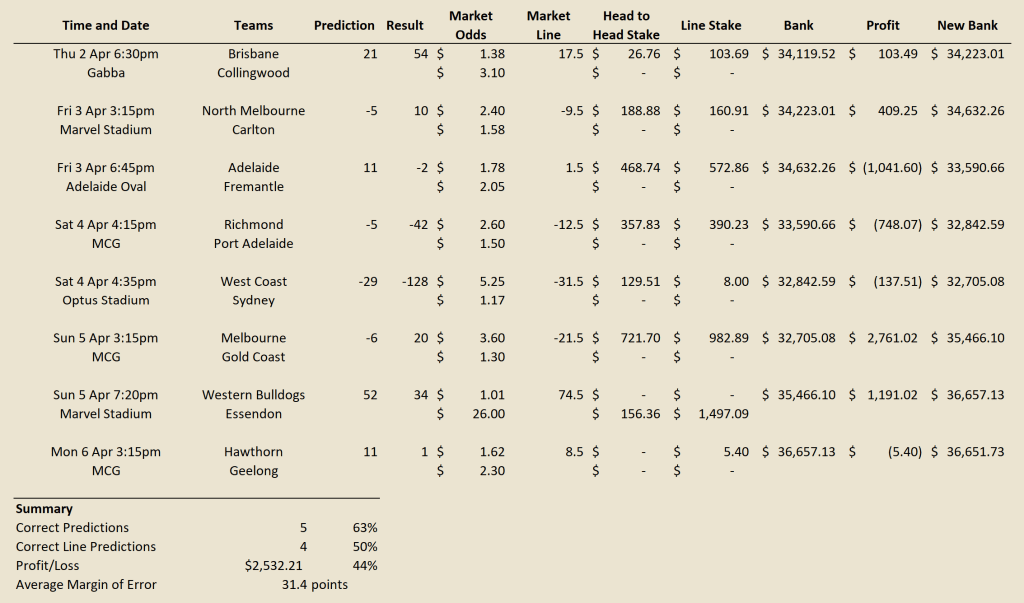The height and width of the screenshot is (603, 1024).
Task: Click the Western Bulldogs team cell
Action: click(x=253, y=395)
